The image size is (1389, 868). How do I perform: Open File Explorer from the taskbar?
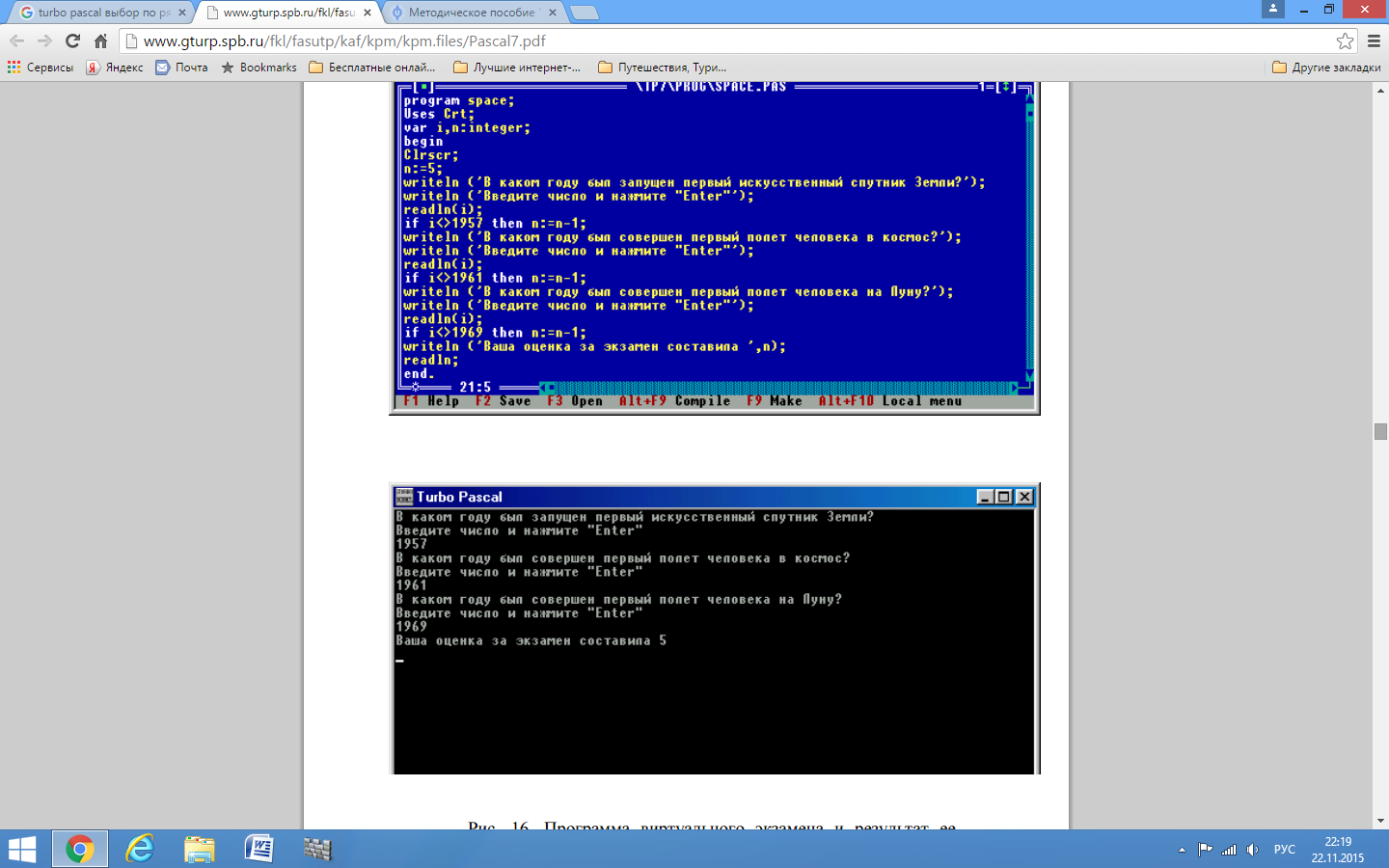(x=200, y=849)
